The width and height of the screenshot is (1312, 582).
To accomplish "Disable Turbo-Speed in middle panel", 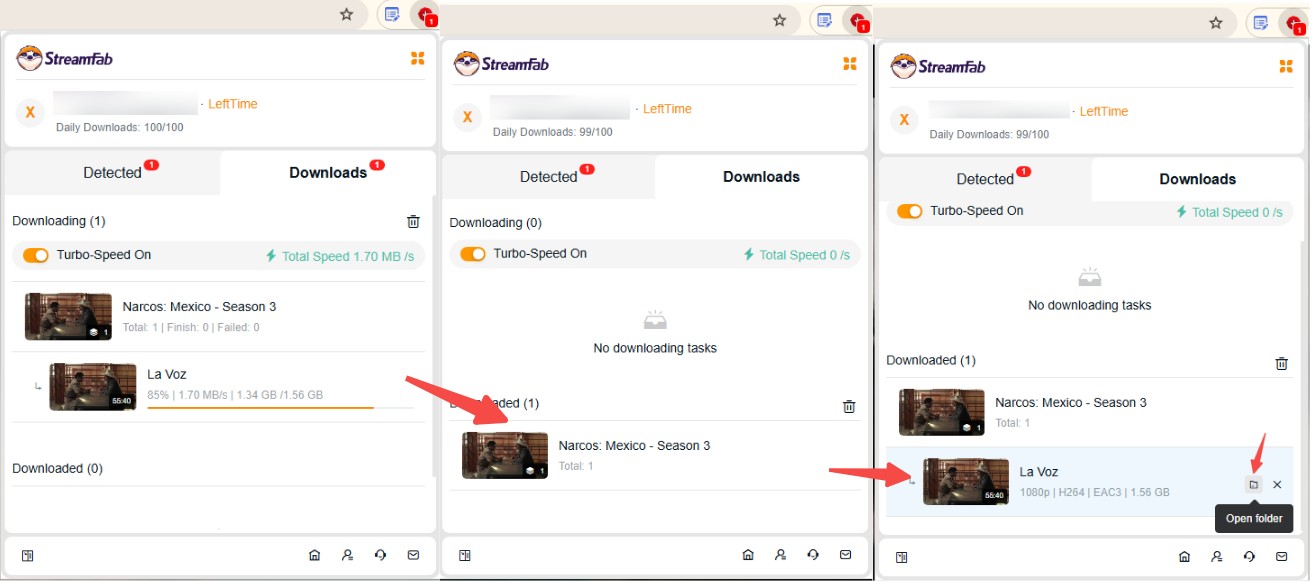I will pos(472,253).
